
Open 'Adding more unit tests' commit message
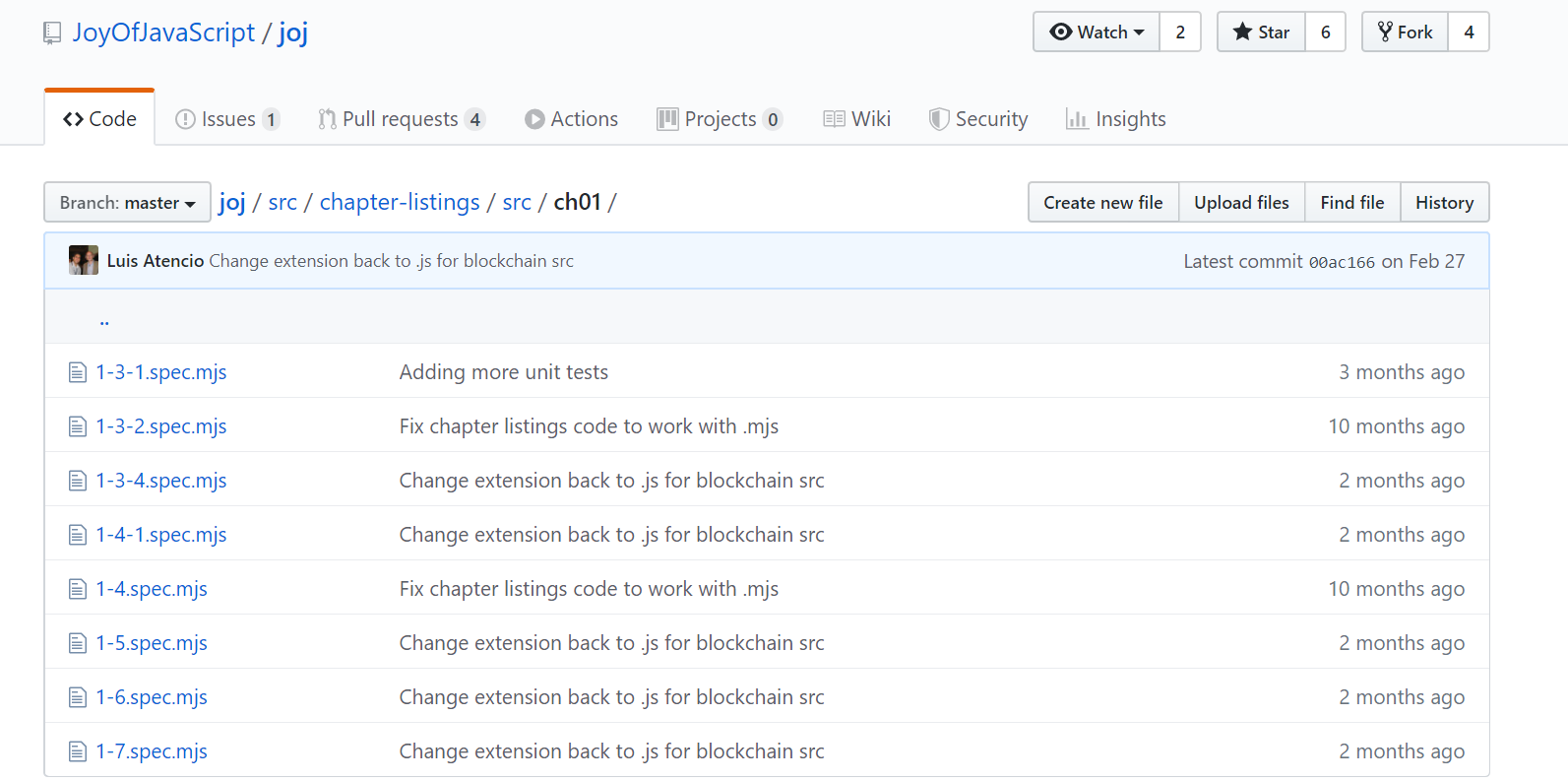click(x=504, y=372)
